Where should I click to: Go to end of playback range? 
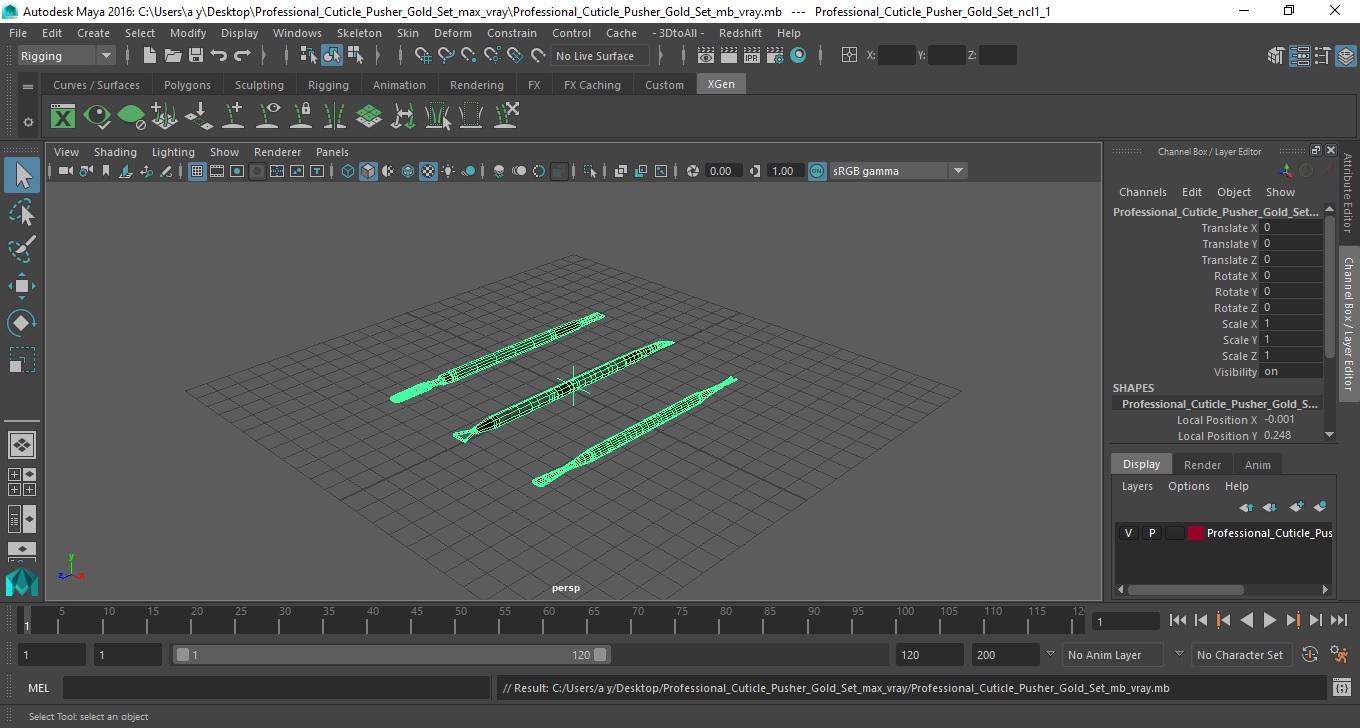(1338, 620)
